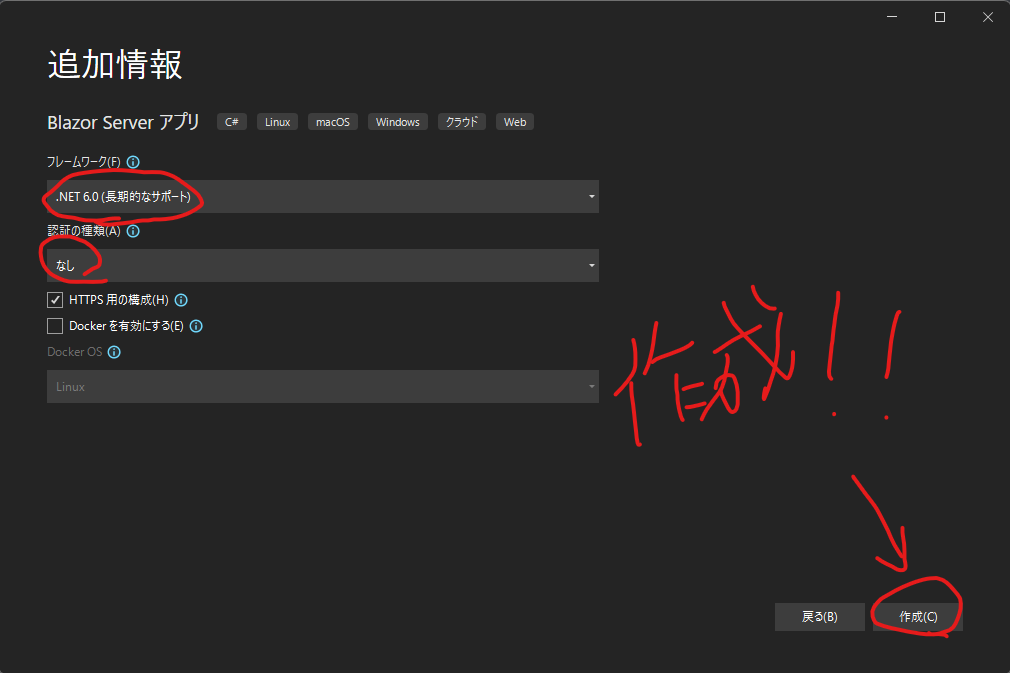Minimize the dialog window
Image resolution: width=1010 pixels, height=673 pixels.
tap(892, 17)
